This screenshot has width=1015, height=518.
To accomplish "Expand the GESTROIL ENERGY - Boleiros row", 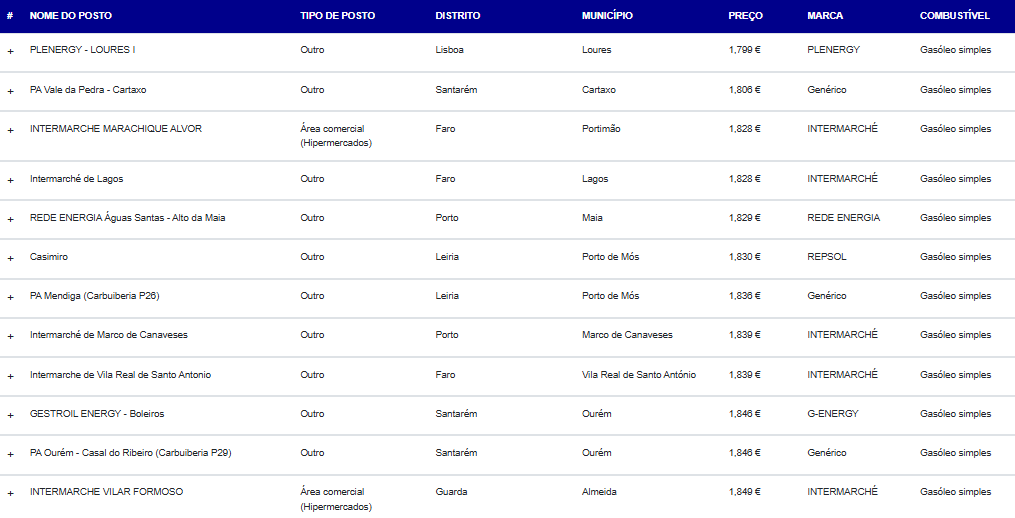I will 10,415.
